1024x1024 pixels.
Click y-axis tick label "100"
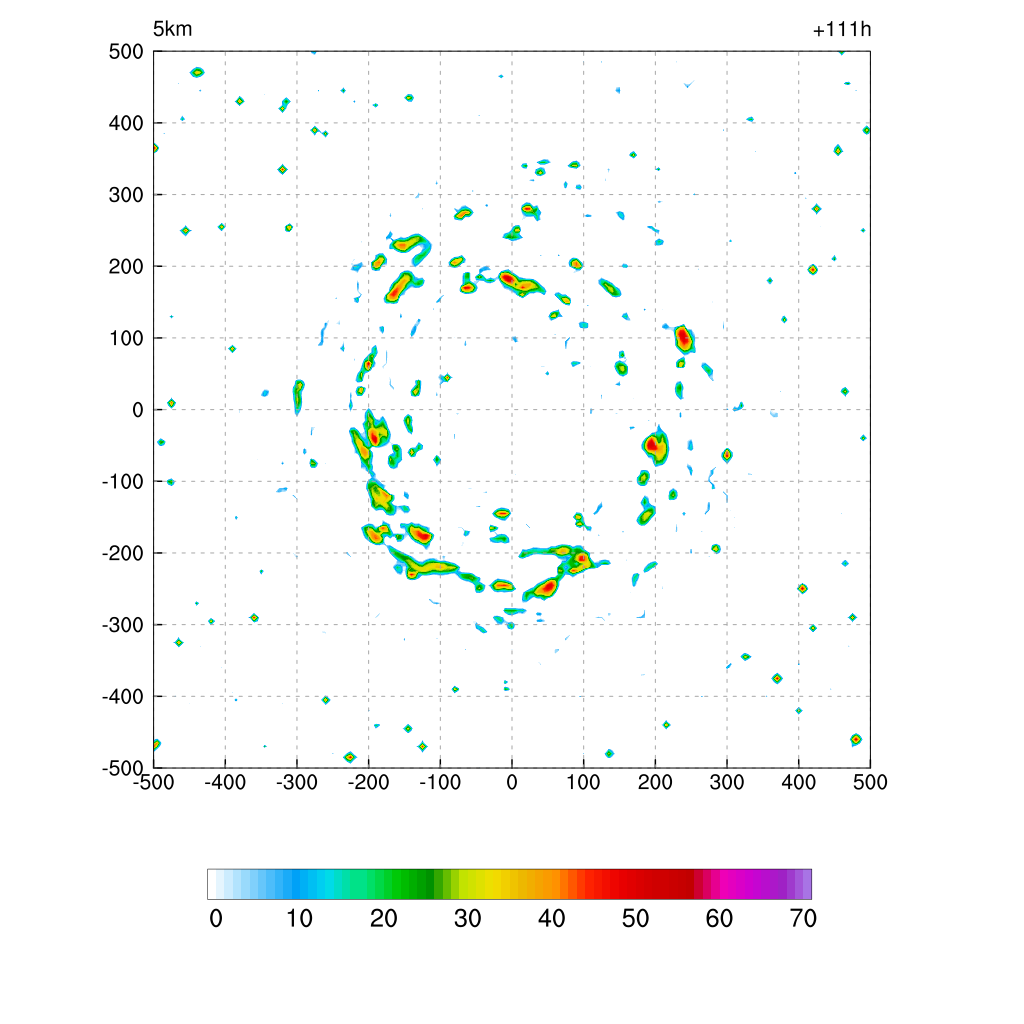tap(126, 338)
